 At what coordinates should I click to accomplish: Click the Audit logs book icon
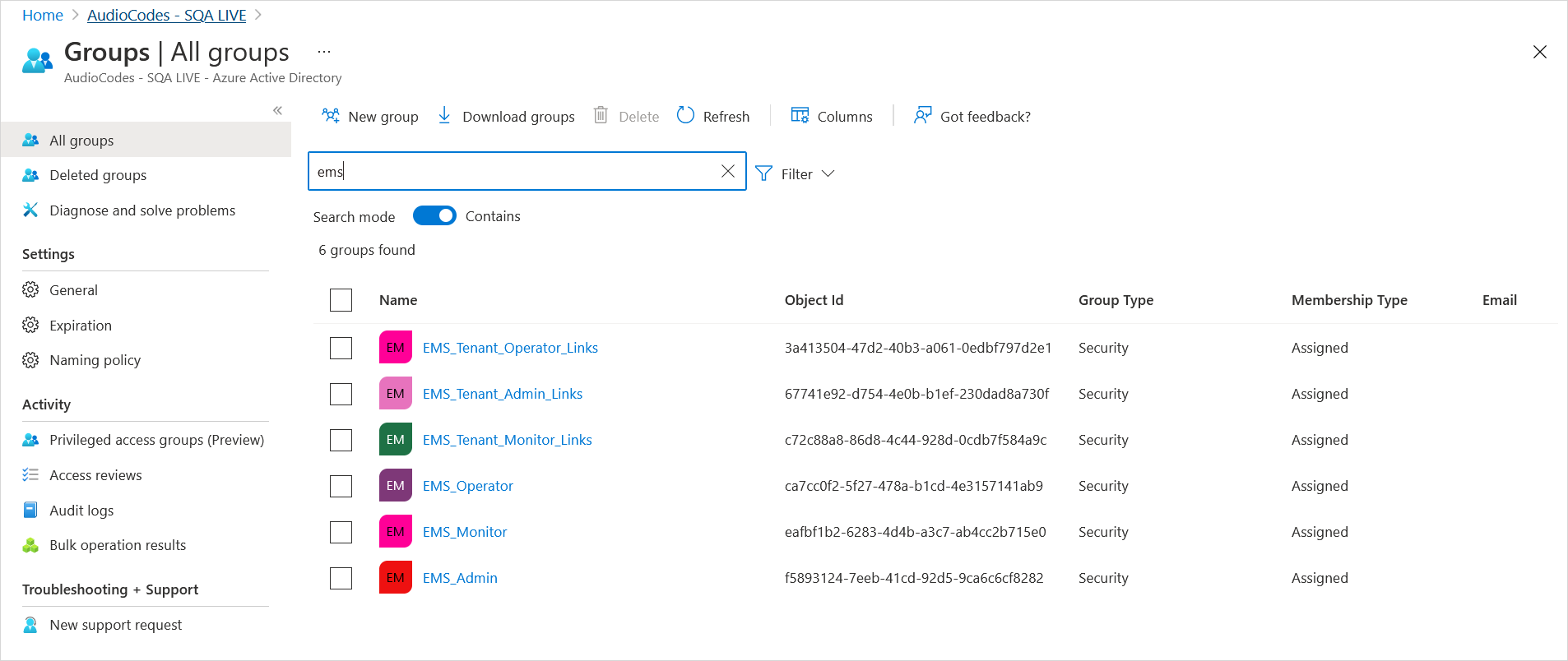click(x=30, y=510)
